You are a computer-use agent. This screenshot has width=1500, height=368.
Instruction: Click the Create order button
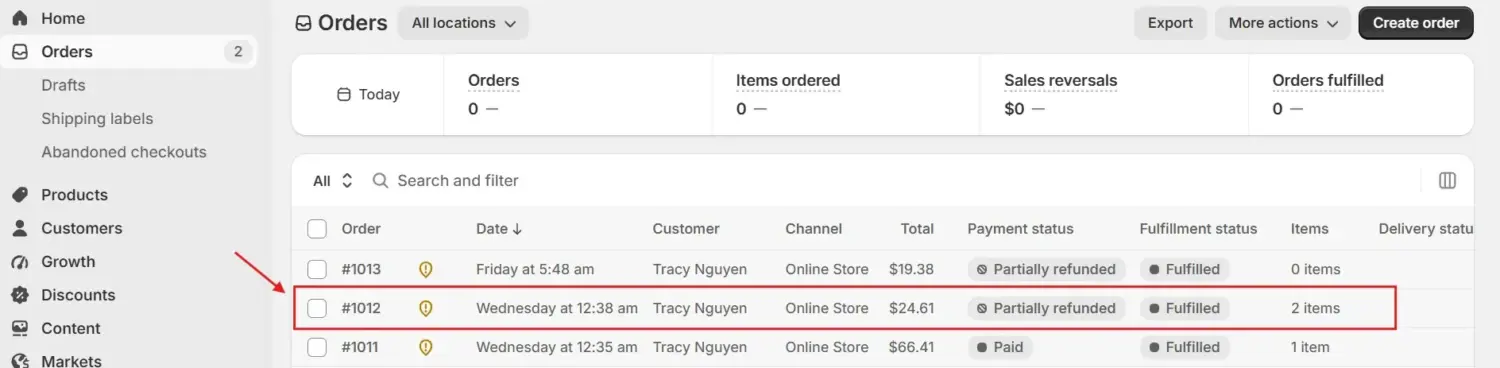click(1416, 23)
